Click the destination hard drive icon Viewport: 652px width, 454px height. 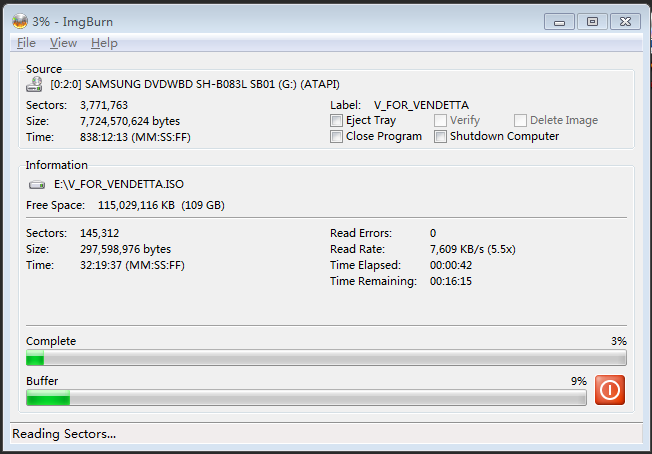coord(37,185)
